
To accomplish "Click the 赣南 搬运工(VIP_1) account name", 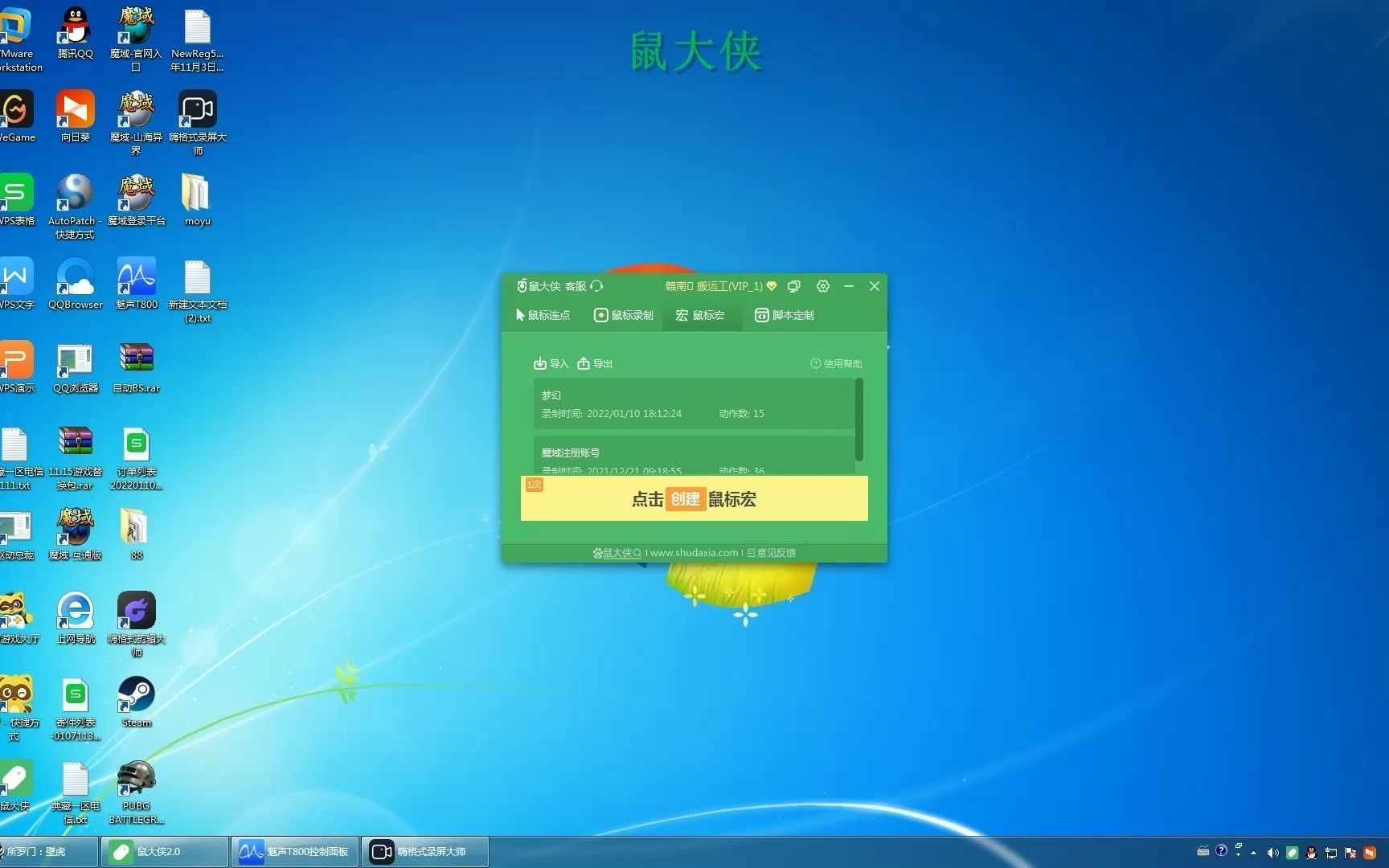I will (714, 286).
